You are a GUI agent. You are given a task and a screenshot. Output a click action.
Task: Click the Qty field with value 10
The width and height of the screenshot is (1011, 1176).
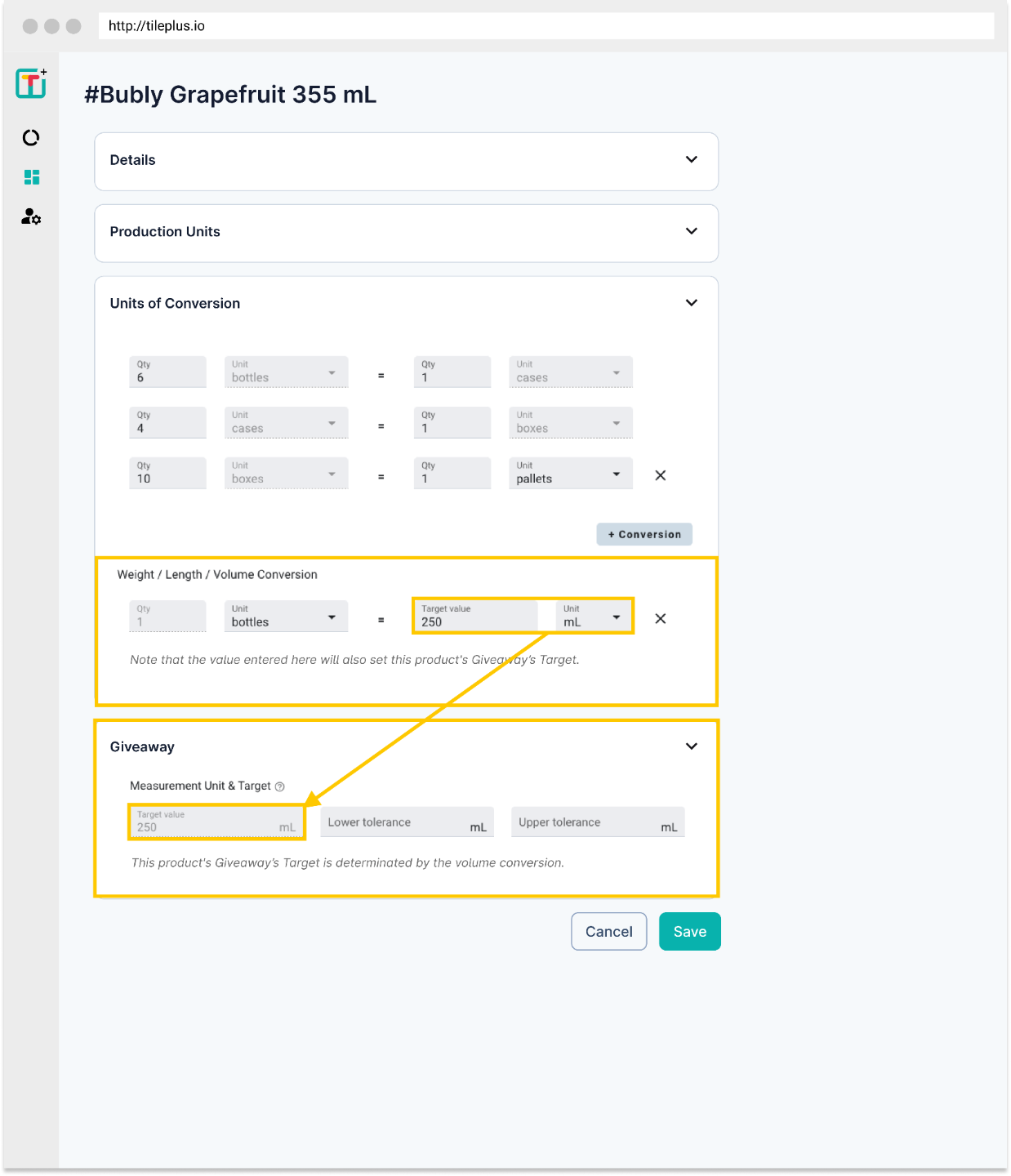tap(167, 473)
